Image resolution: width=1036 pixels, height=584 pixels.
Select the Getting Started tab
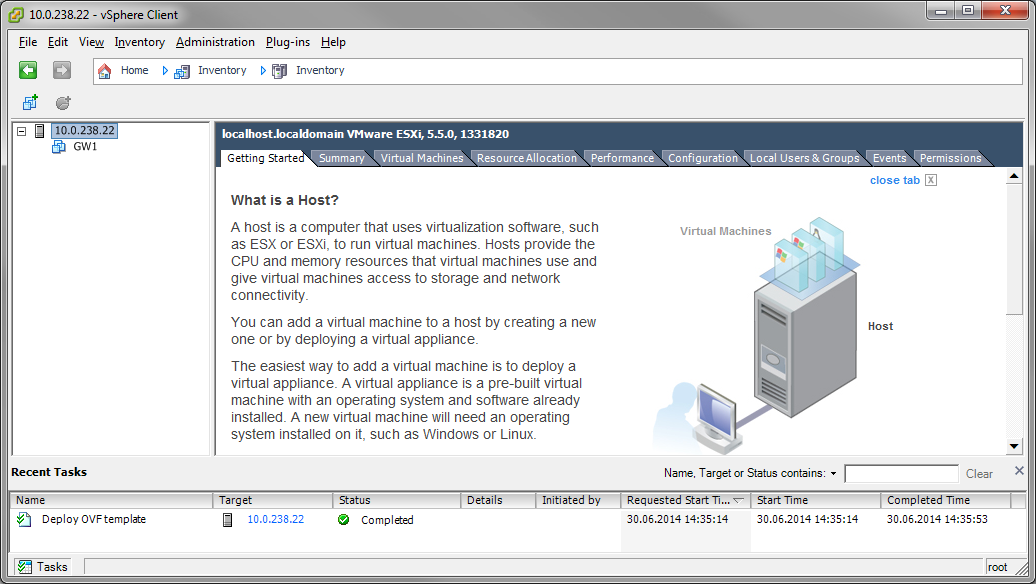click(266, 158)
